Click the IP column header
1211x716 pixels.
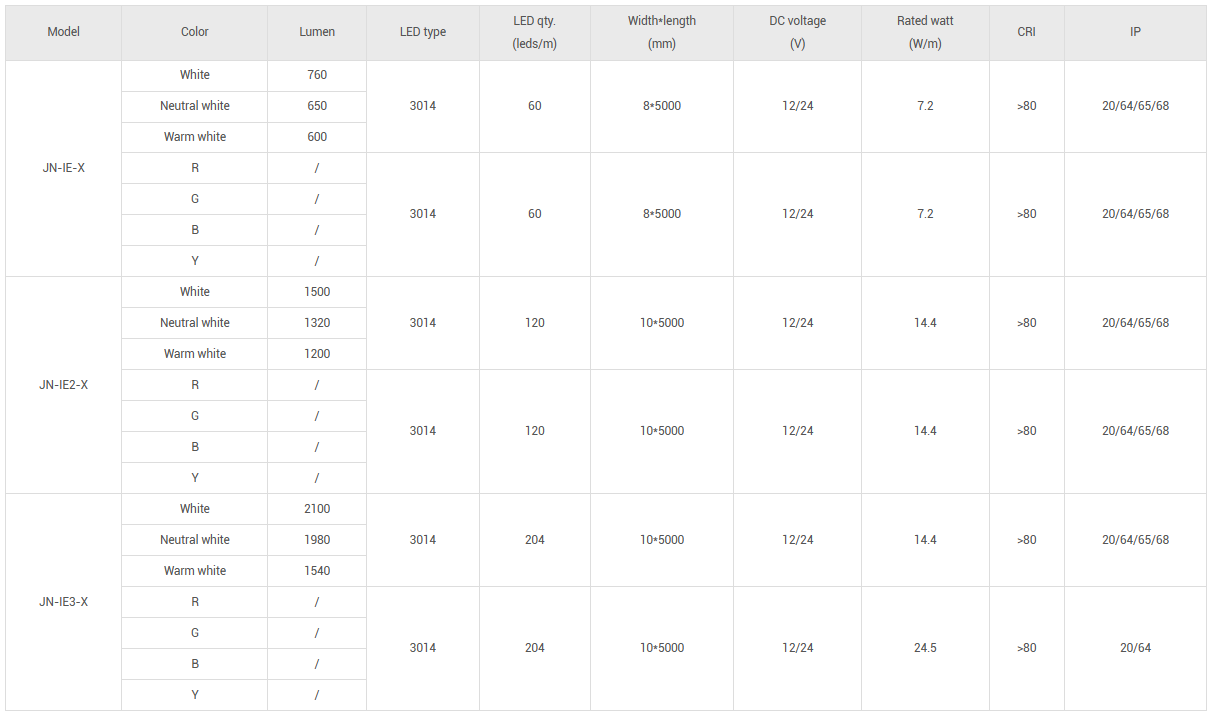(x=1135, y=32)
